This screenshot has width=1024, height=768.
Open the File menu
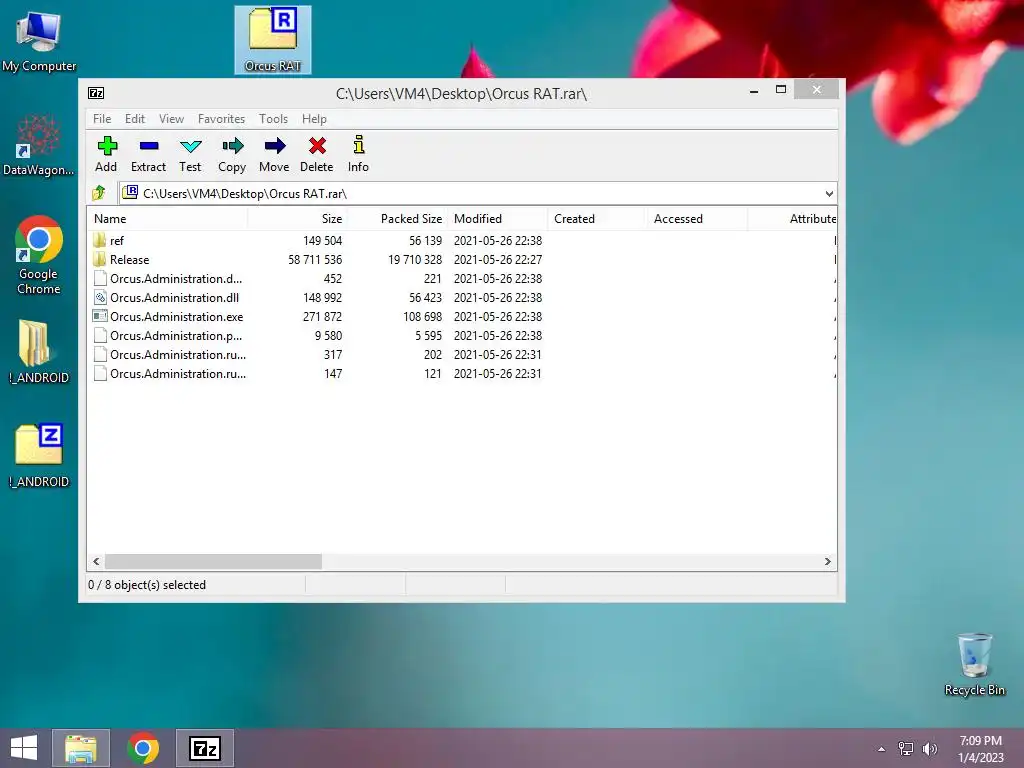[102, 119]
